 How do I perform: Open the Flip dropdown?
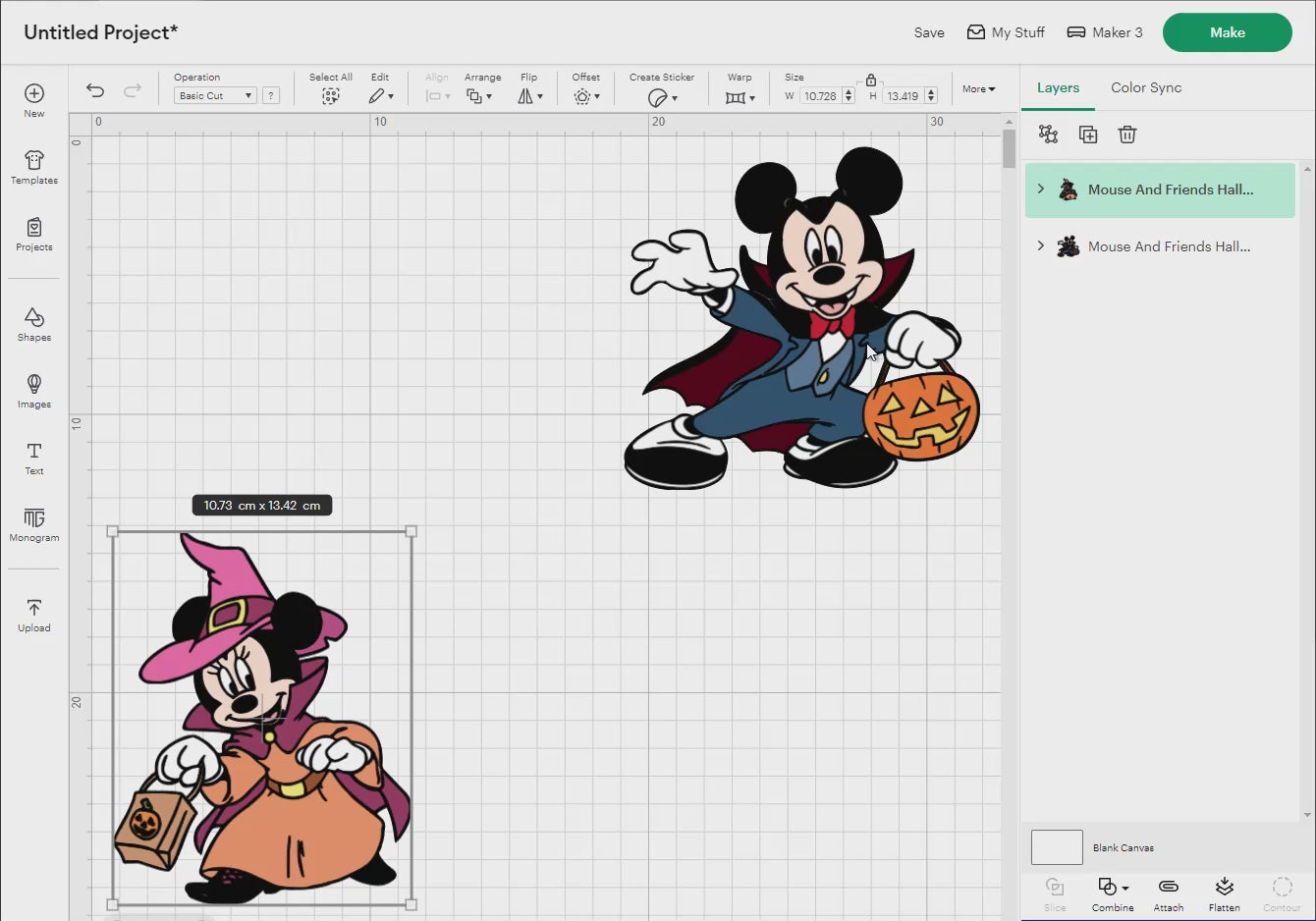click(x=529, y=96)
